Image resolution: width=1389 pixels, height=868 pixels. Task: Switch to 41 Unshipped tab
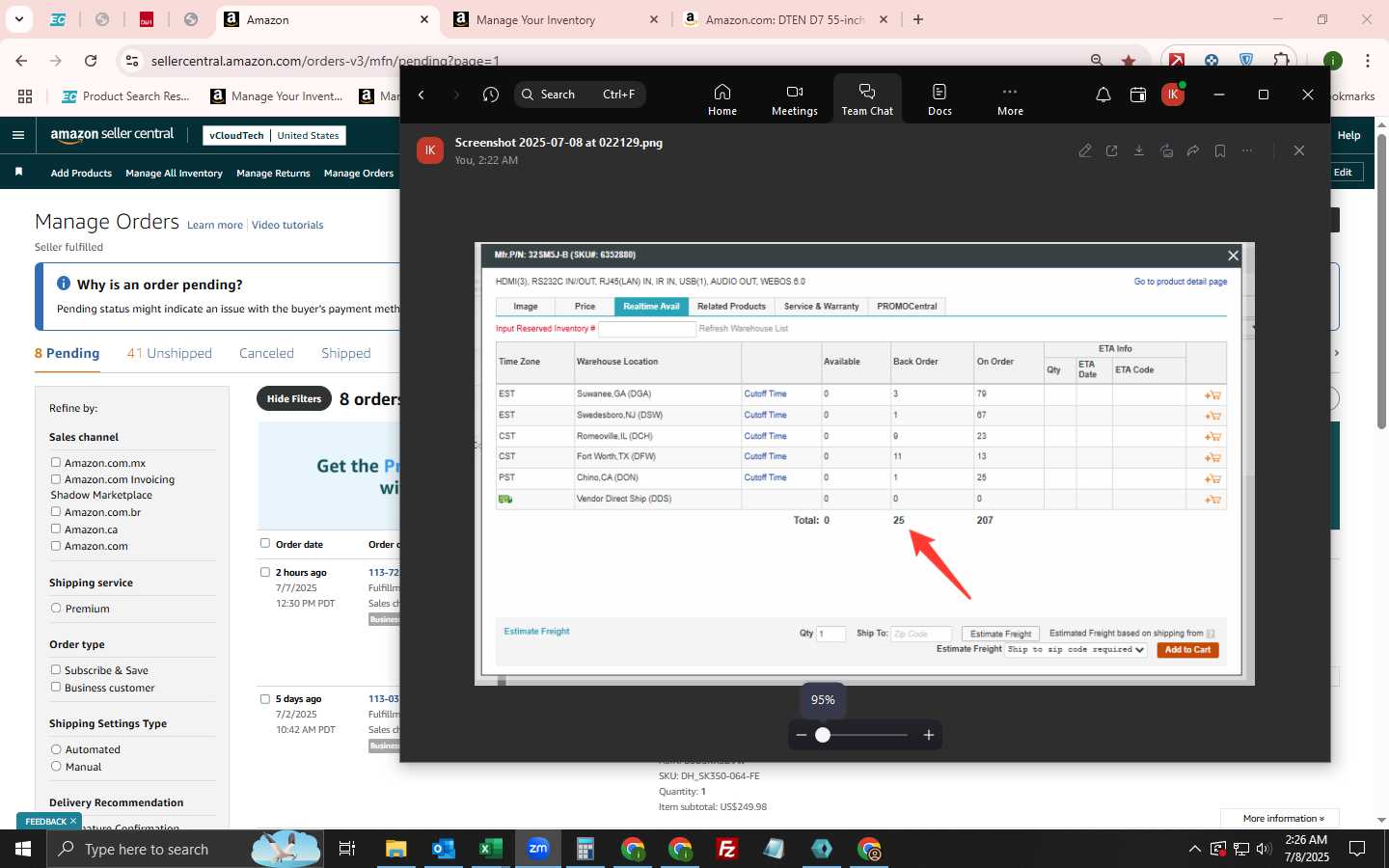click(169, 353)
